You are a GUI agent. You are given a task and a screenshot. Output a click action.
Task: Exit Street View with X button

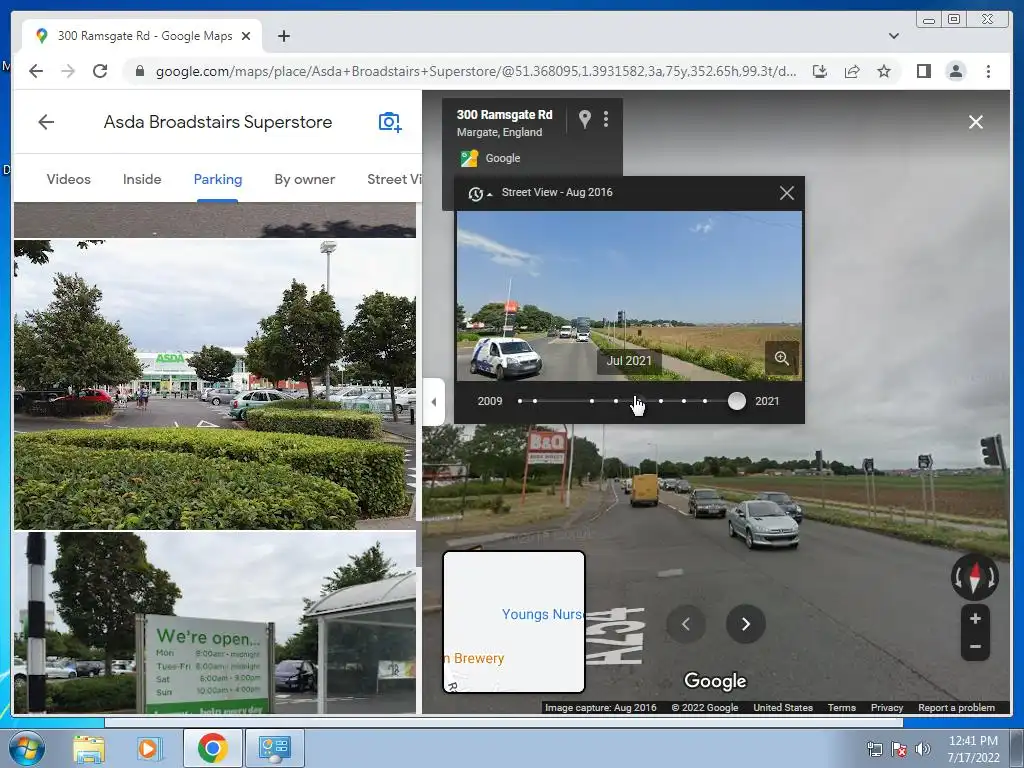976,122
